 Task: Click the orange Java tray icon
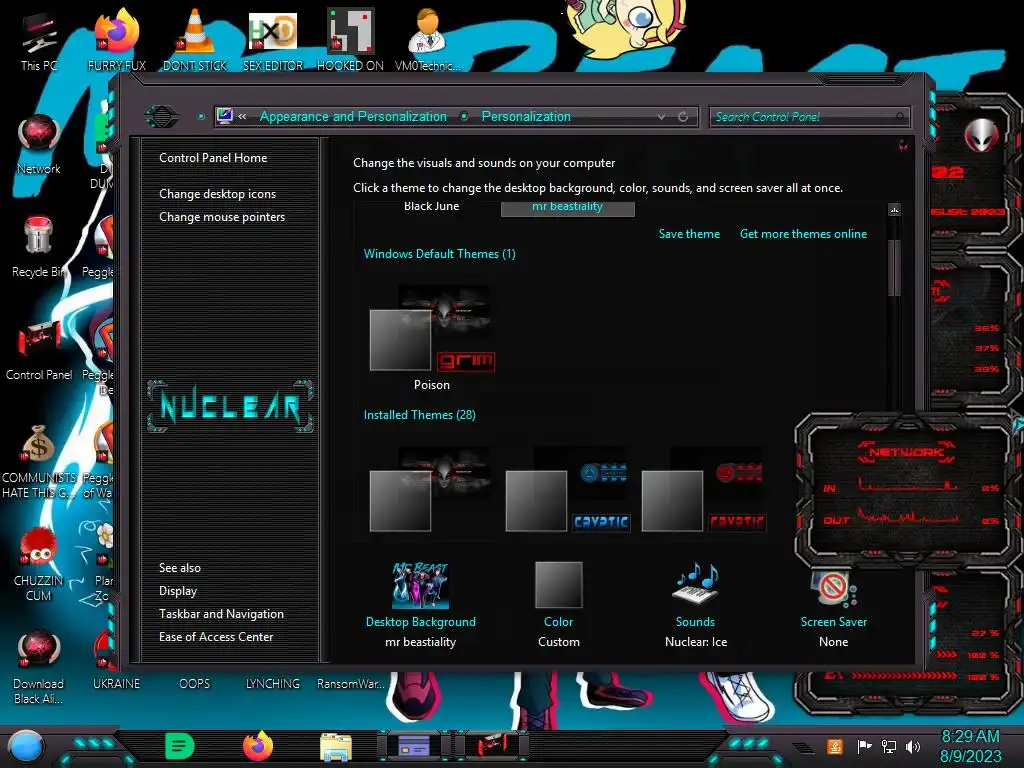835,746
